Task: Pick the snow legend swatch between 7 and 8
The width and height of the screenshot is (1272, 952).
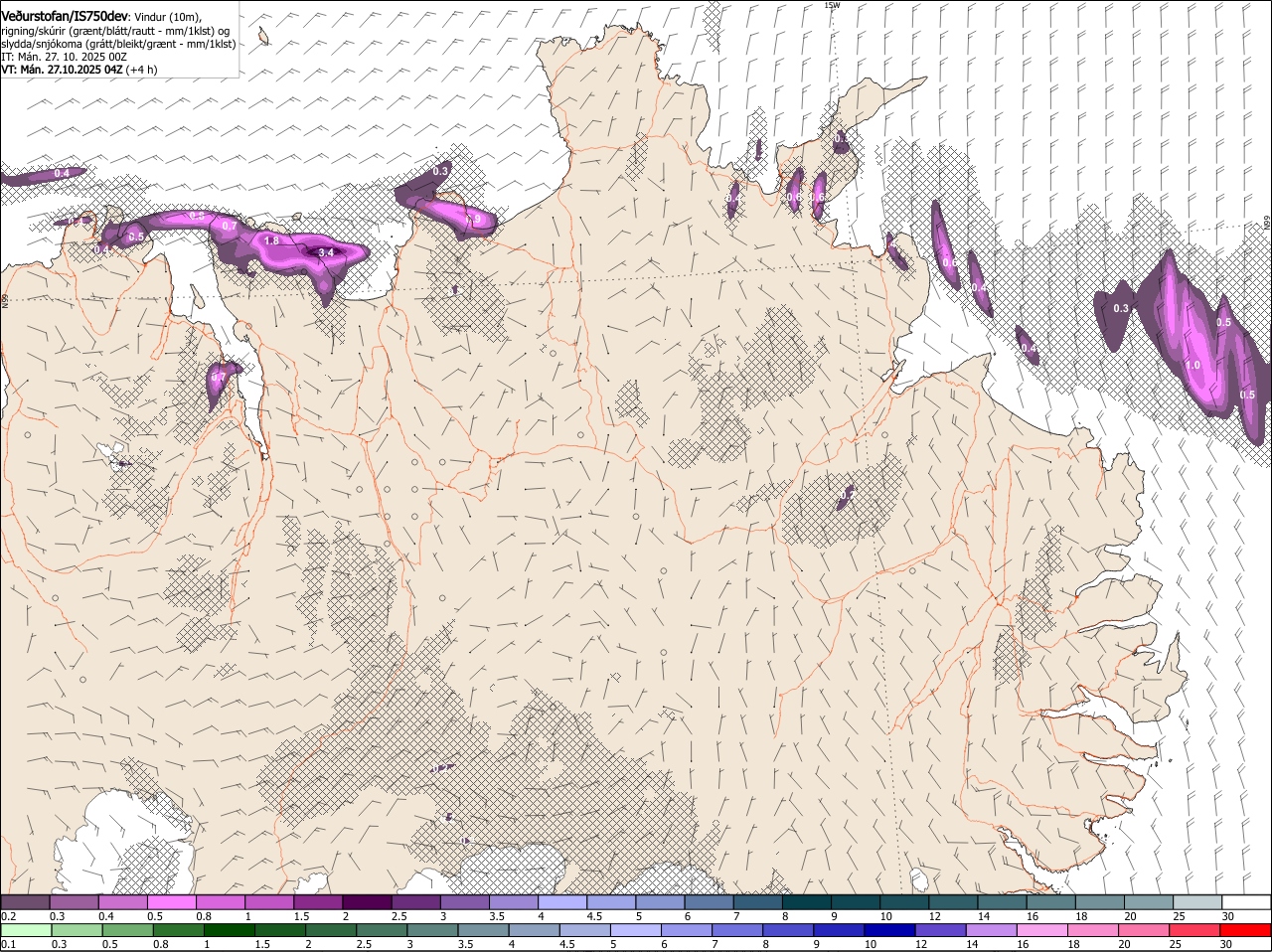Action: coord(757,901)
